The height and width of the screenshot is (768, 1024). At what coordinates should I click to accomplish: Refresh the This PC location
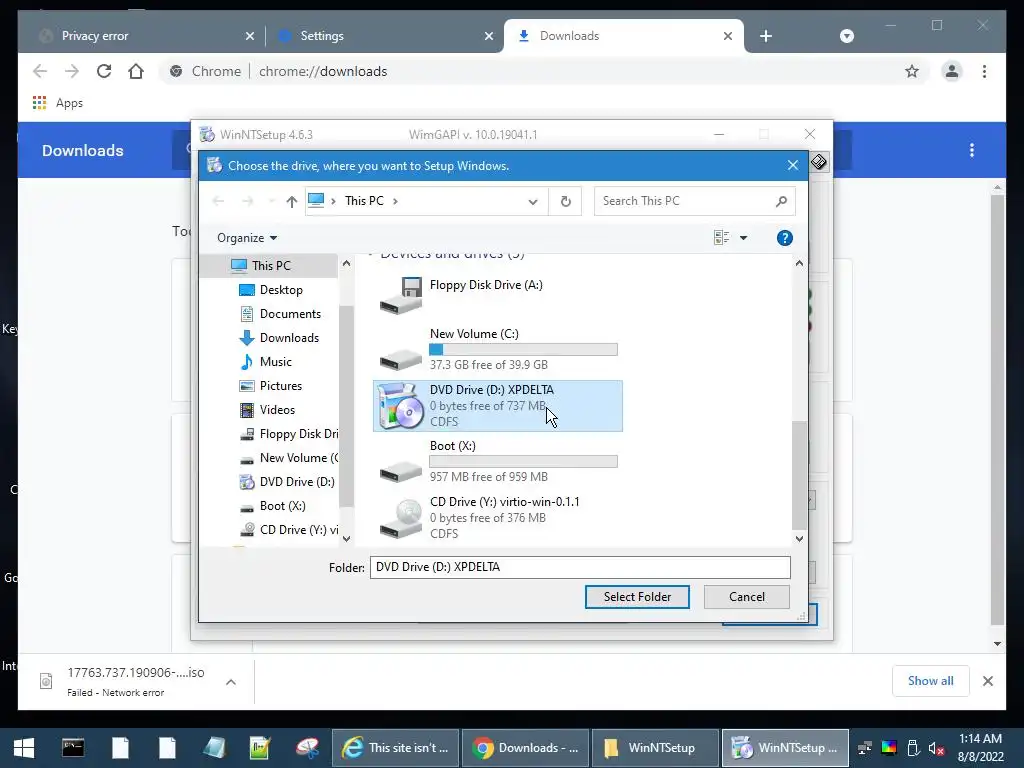point(566,201)
